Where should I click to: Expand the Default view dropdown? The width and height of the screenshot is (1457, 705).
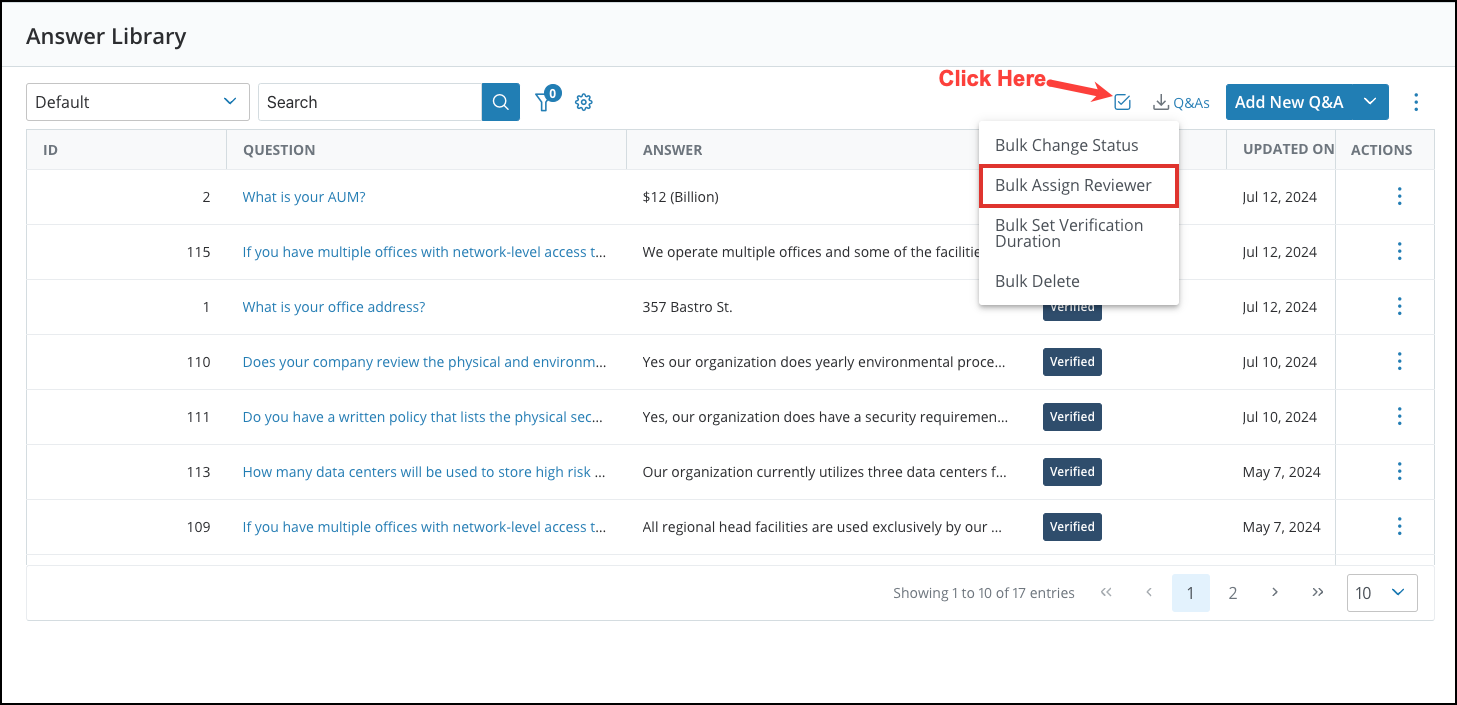coord(137,102)
